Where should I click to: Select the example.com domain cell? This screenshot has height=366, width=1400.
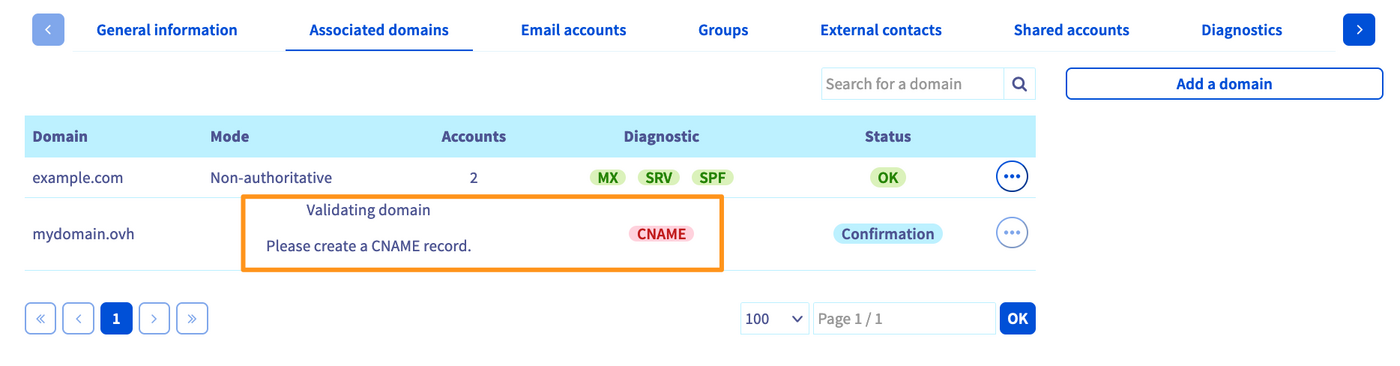[x=78, y=178]
